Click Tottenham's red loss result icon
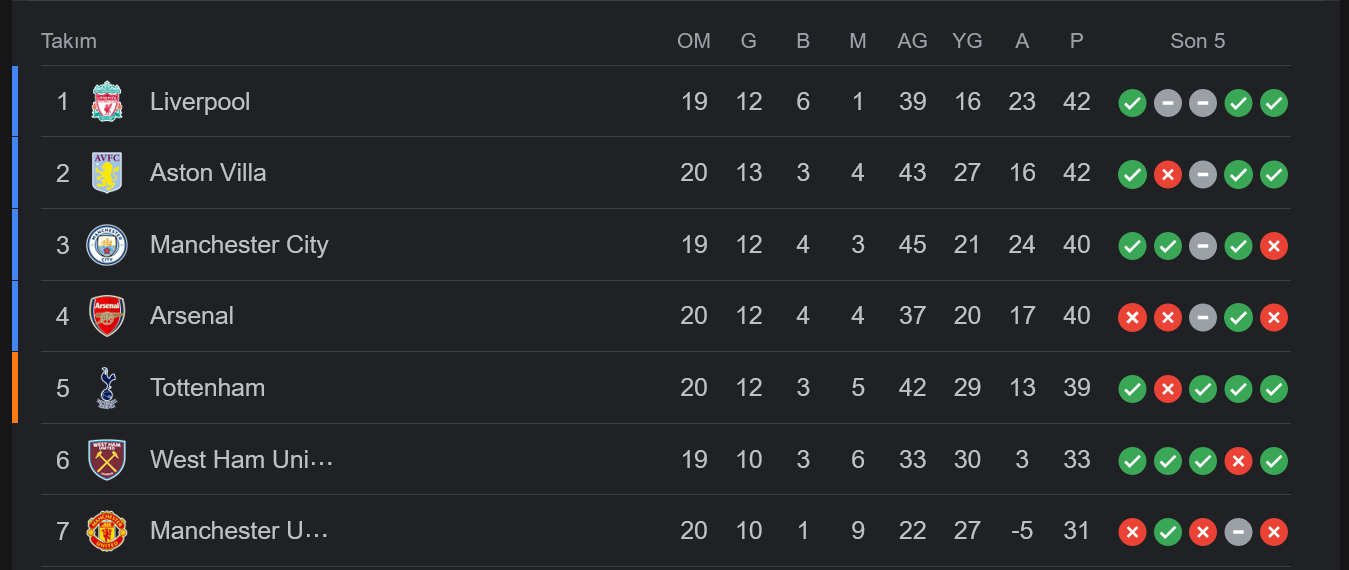 point(1167,389)
